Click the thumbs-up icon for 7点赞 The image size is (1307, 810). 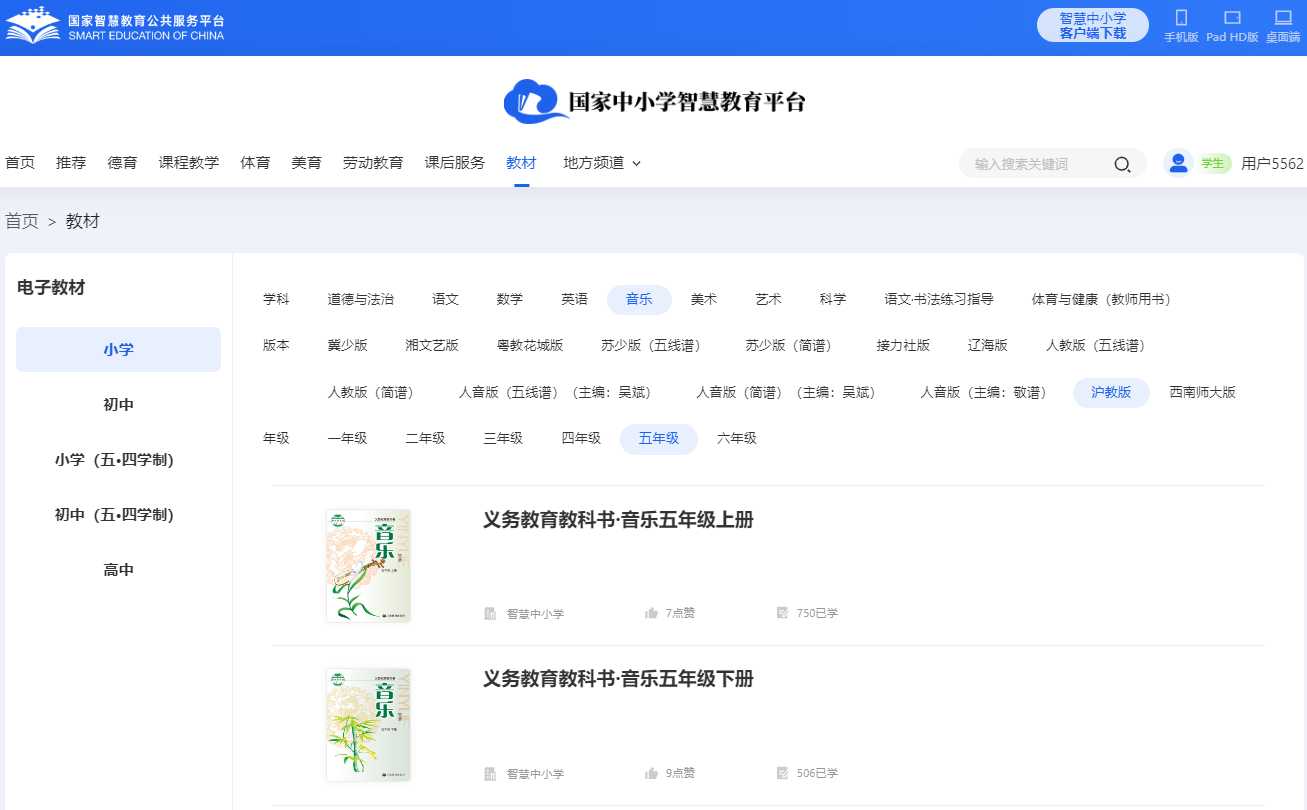(x=651, y=613)
